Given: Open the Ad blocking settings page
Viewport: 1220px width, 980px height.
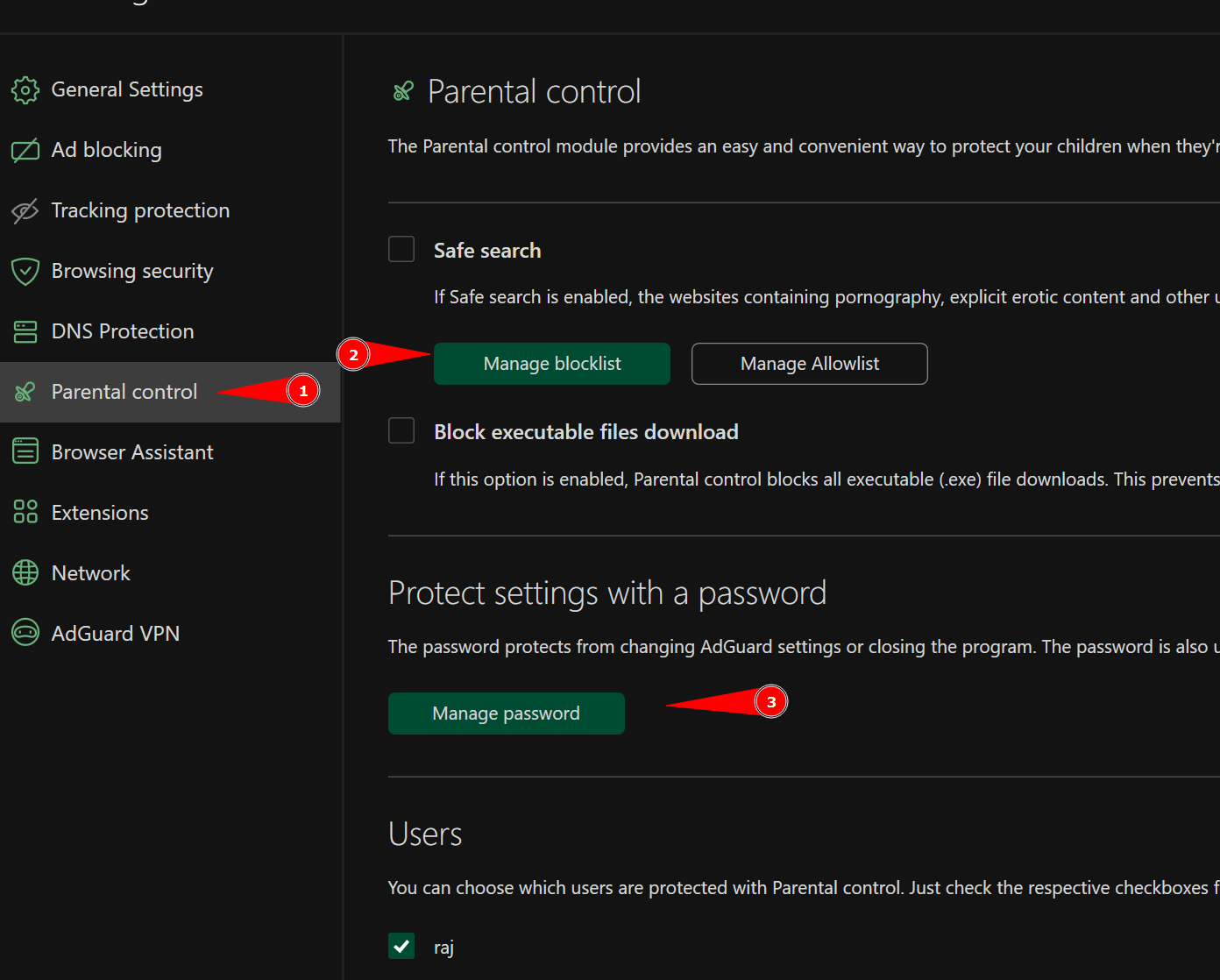Looking at the screenshot, I should [x=106, y=150].
